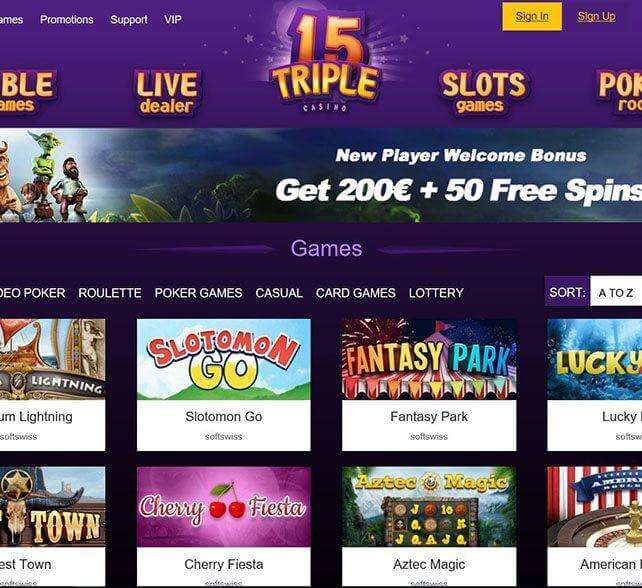Viewport: 642px width, 588px height.
Task: Launch the Cherry Fiesta game image
Action: click(224, 507)
